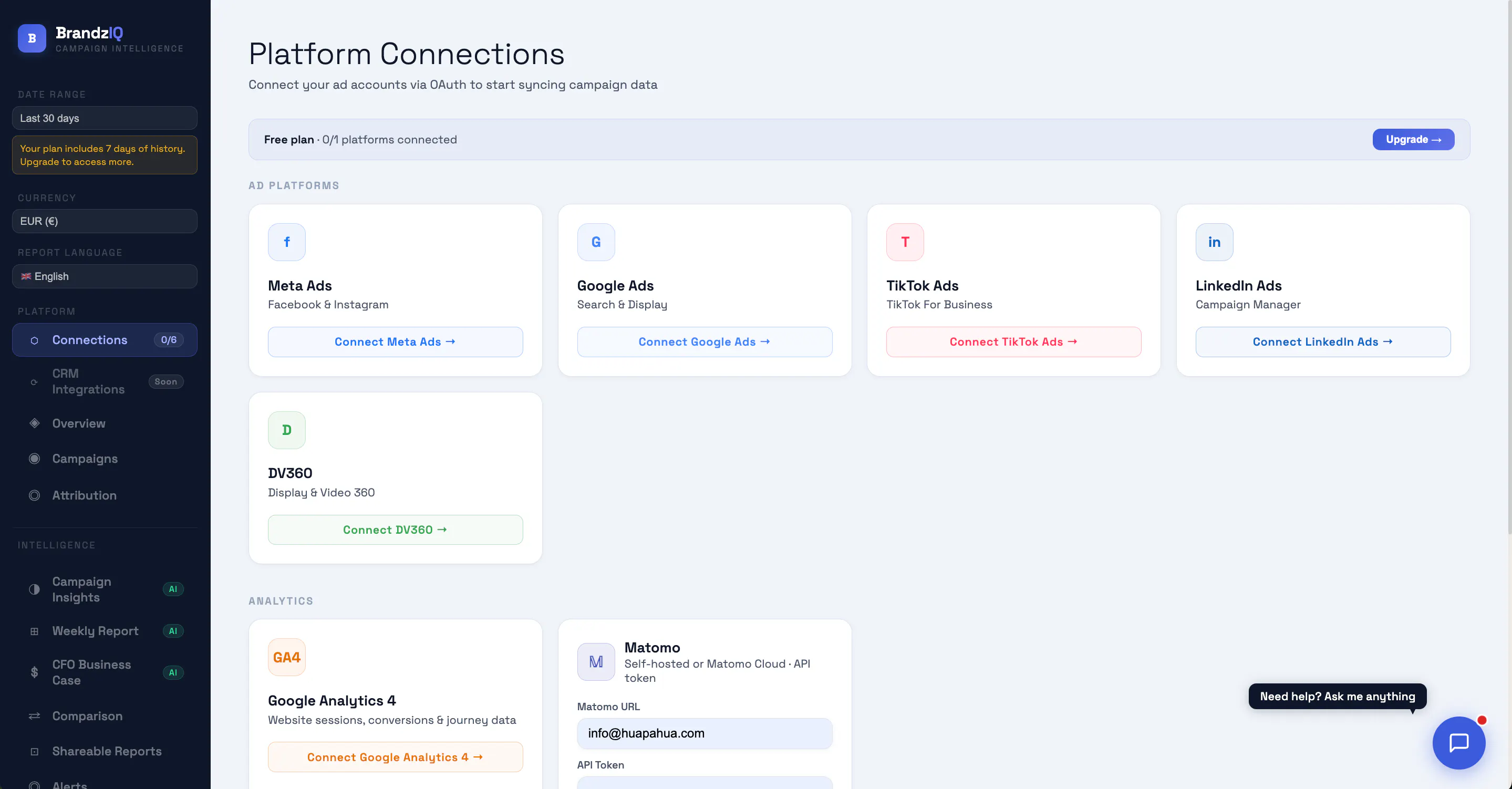Click the BrandzIQ logo icon
The width and height of the screenshot is (1512, 789).
pos(32,38)
